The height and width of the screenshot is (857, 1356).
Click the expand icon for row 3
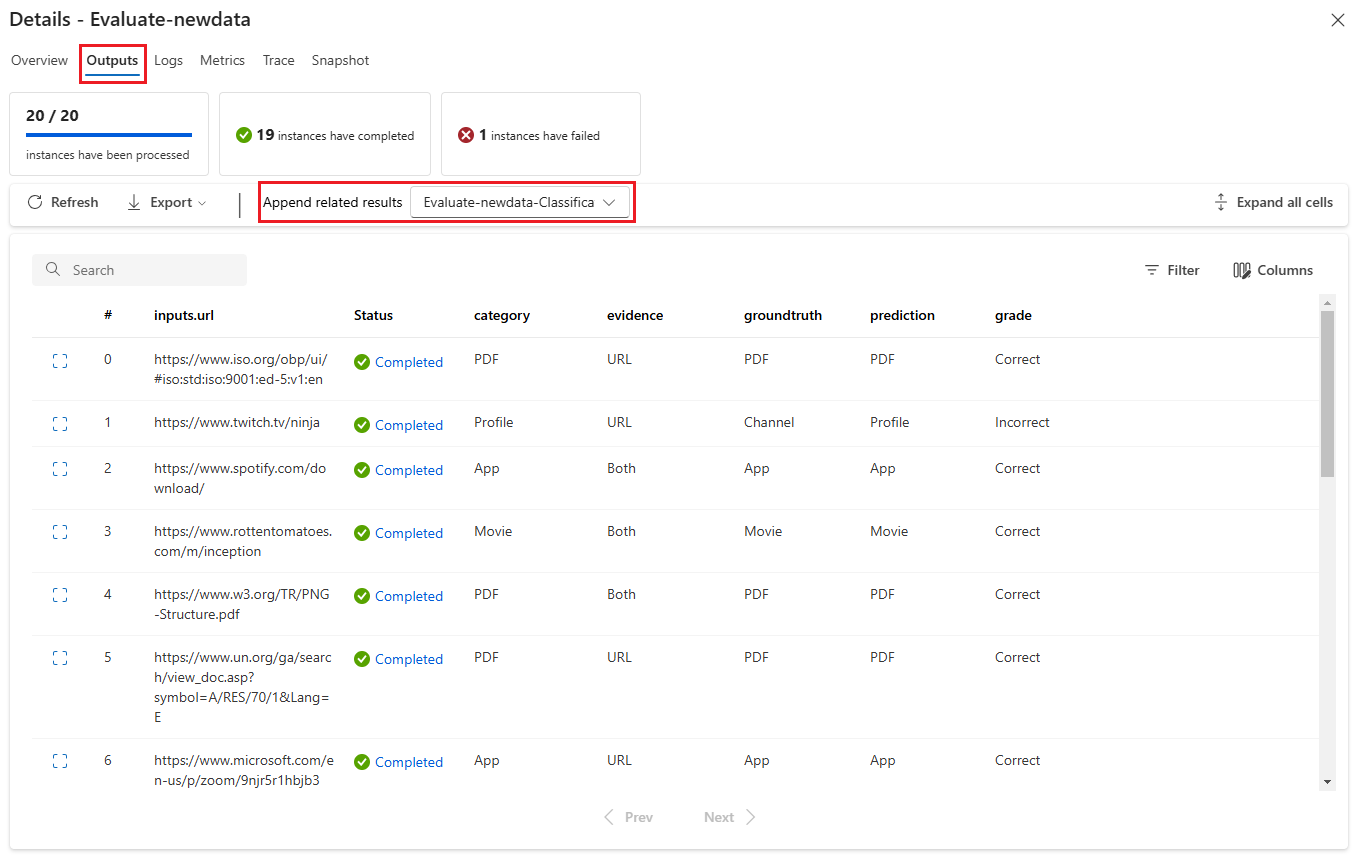[x=60, y=532]
